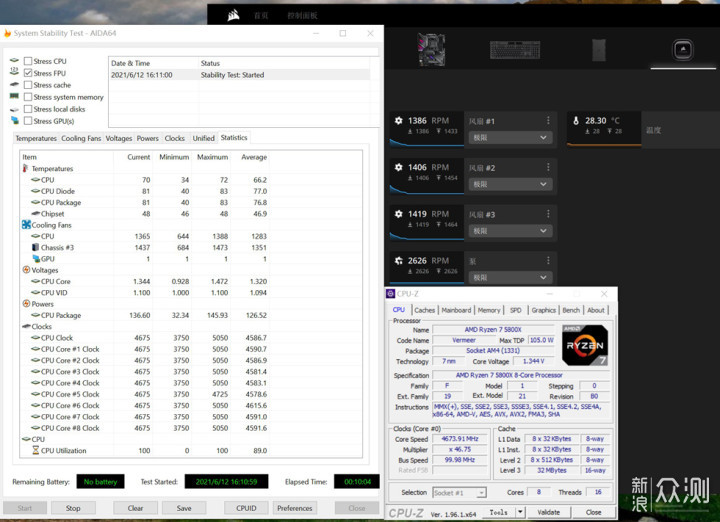Image resolution: width=720 pixels, height=522 pixels.
Task: Click the CPU-Z window title icon
Action: [x=390, y=294]
